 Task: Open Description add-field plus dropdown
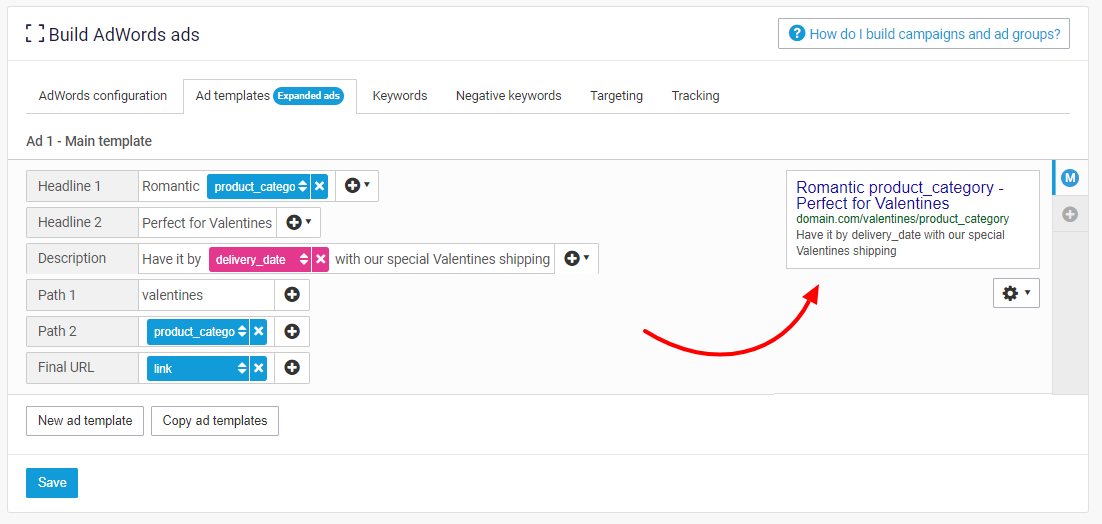click(576, 258)
